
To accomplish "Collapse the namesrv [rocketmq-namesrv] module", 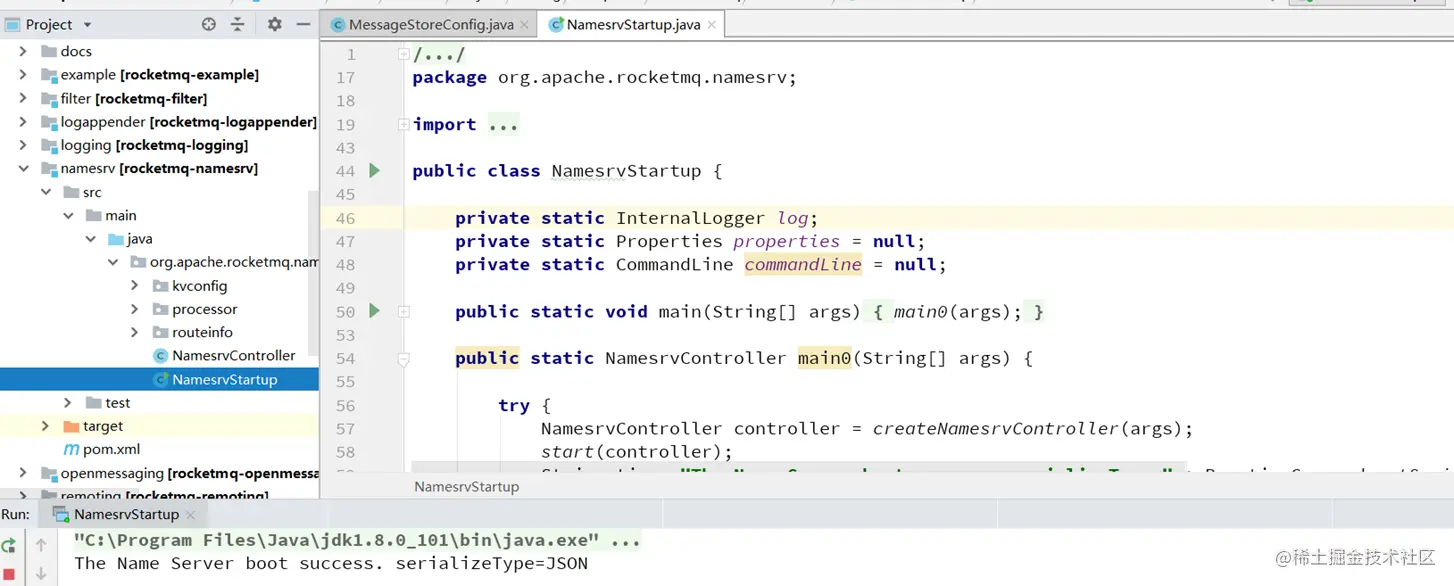I will pos(23,168).
